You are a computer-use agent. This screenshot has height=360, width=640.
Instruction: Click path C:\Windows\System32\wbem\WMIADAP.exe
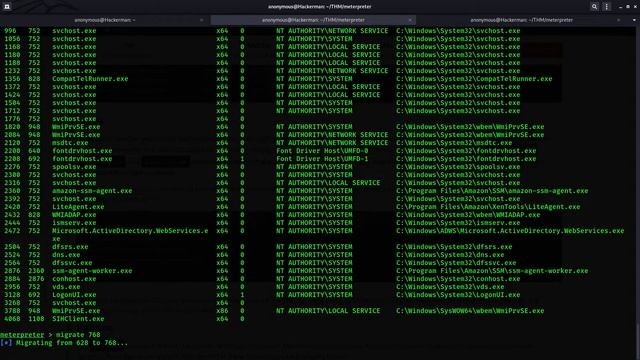pos(468,215)
